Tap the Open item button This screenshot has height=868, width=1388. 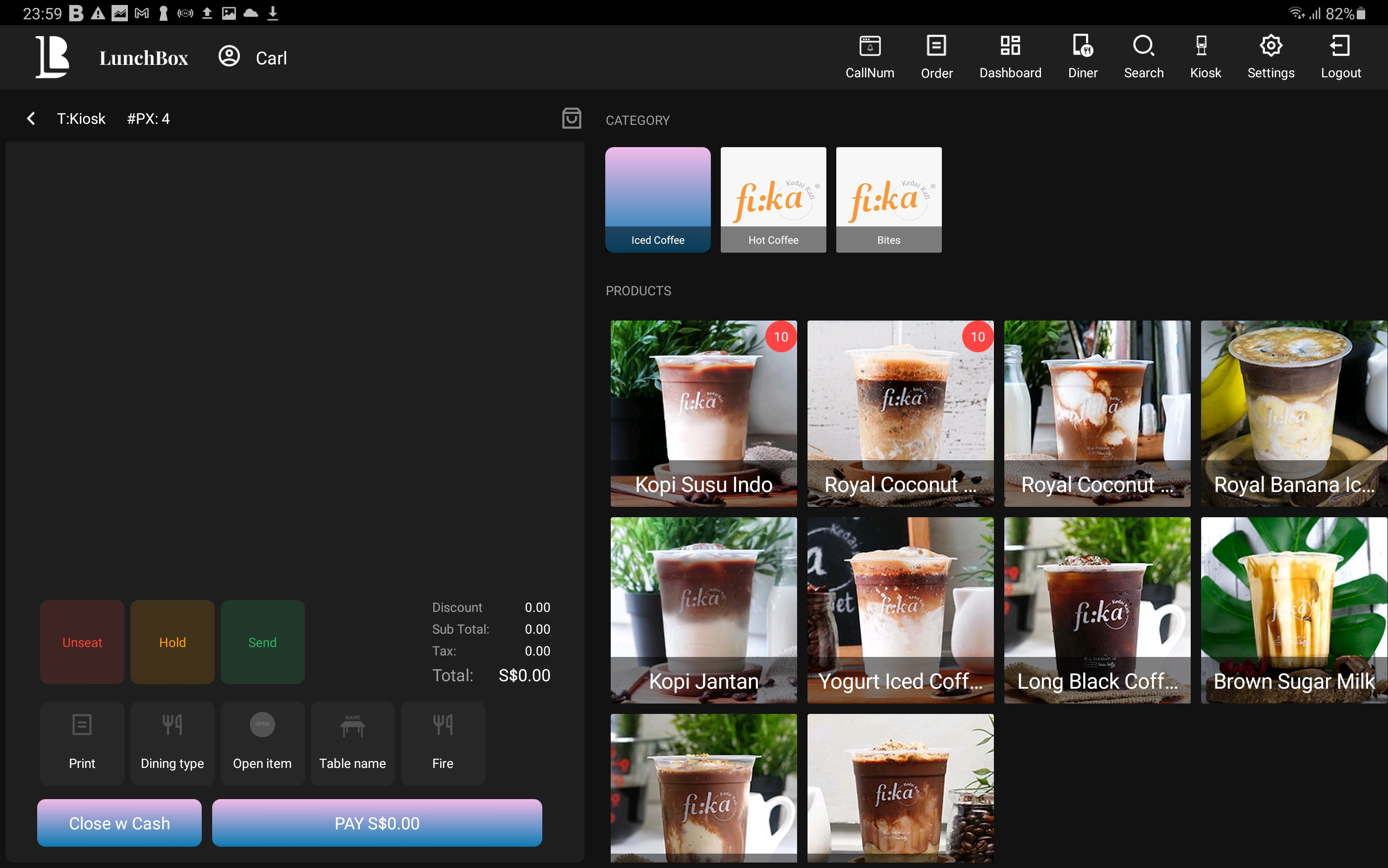(262, 743)
